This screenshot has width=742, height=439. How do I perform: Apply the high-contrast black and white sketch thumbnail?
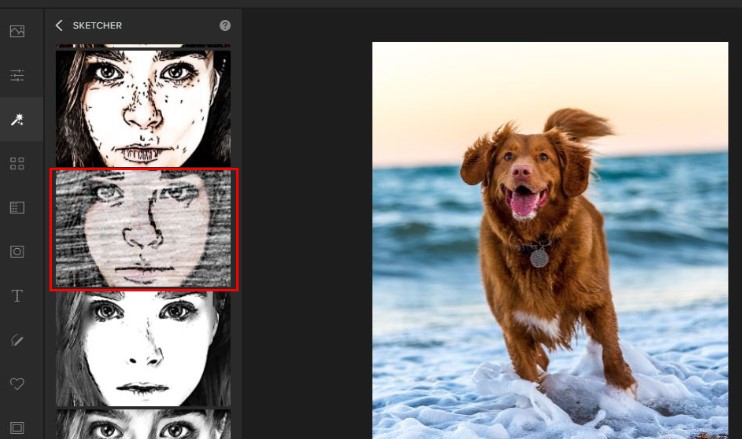click(143, 349)
